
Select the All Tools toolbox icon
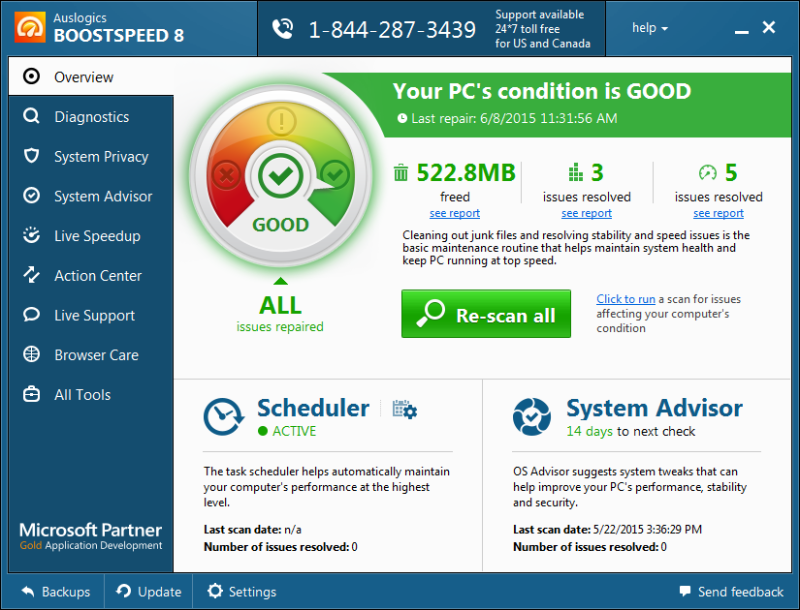[x=30, y=395]
